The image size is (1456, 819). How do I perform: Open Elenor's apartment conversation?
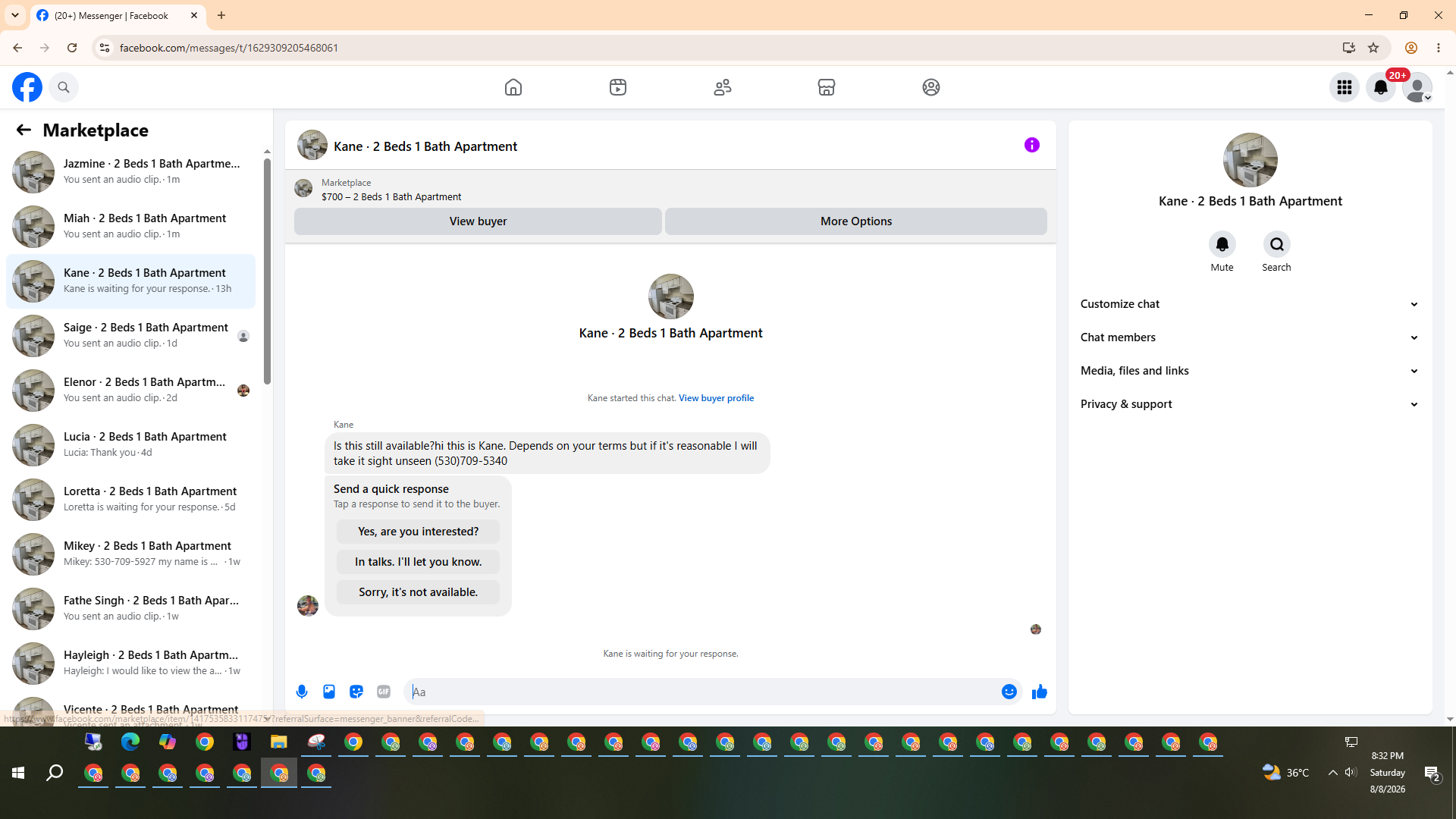(130, 390)
